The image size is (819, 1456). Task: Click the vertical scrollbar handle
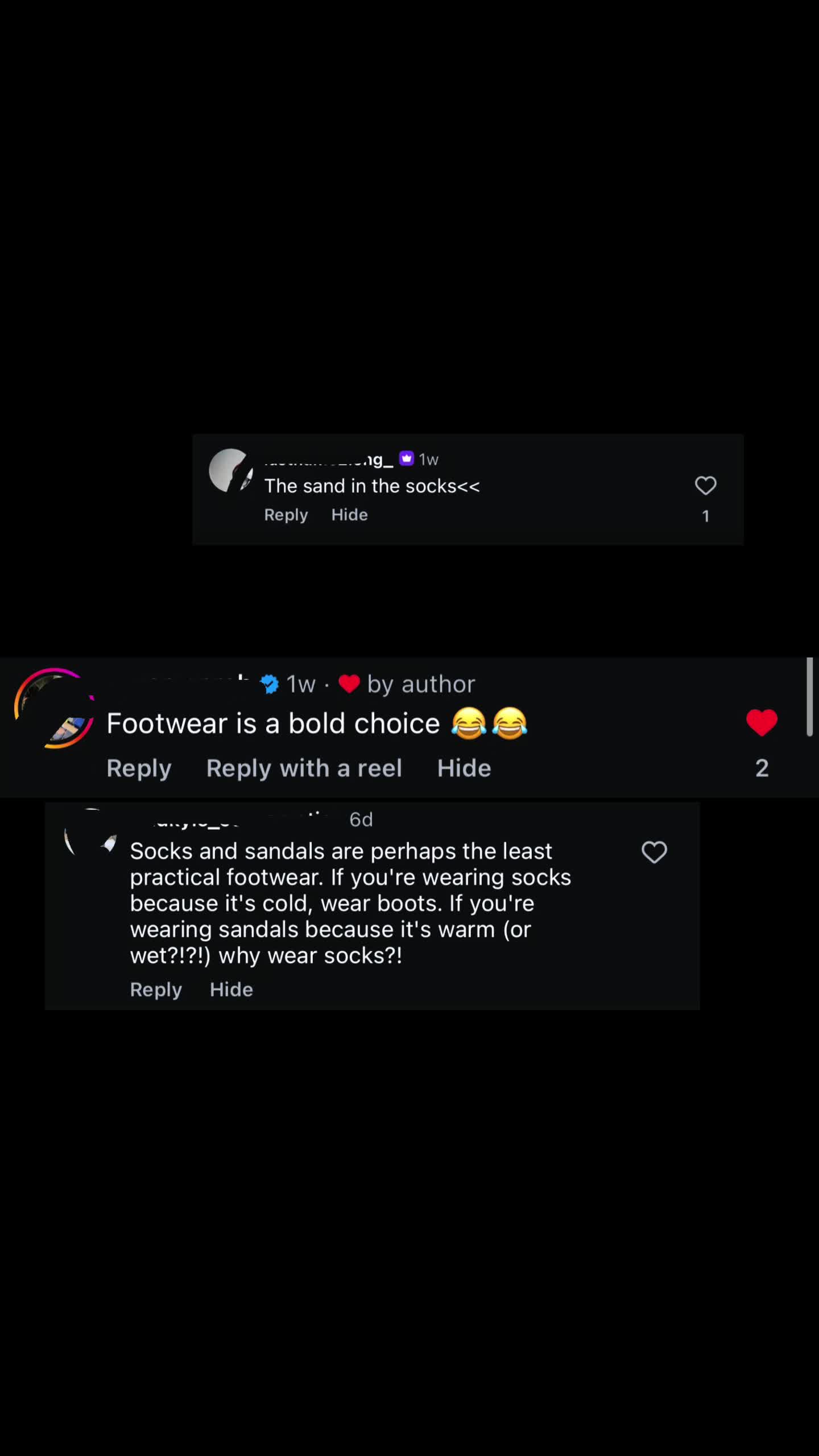click(809, 697)
